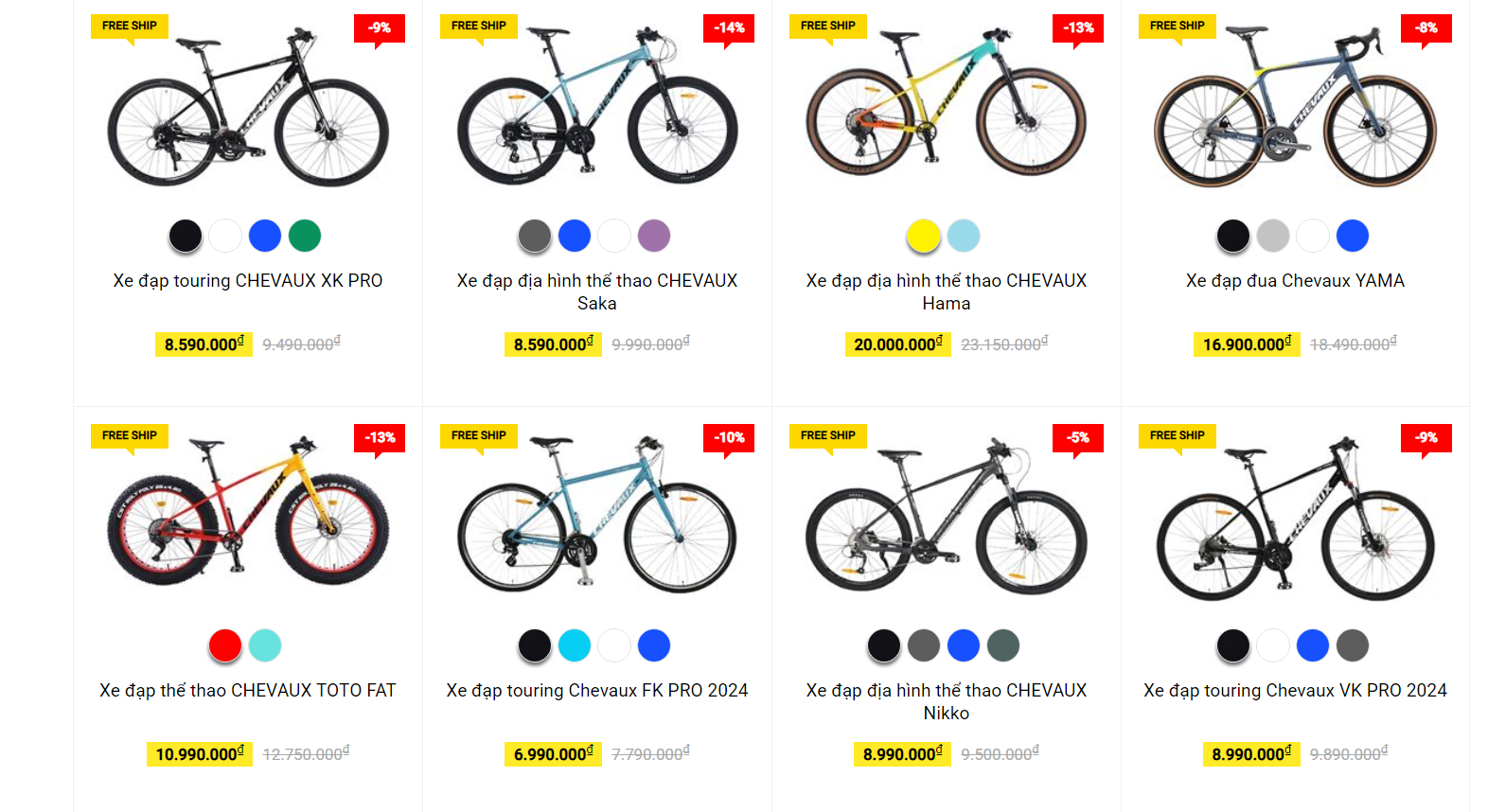The height and width of the screenshot is (812, 1488).
Task: Open Xe đạp đua Chevaux YAMA link
Action: pyautogui.click(x=1295, y=281)
